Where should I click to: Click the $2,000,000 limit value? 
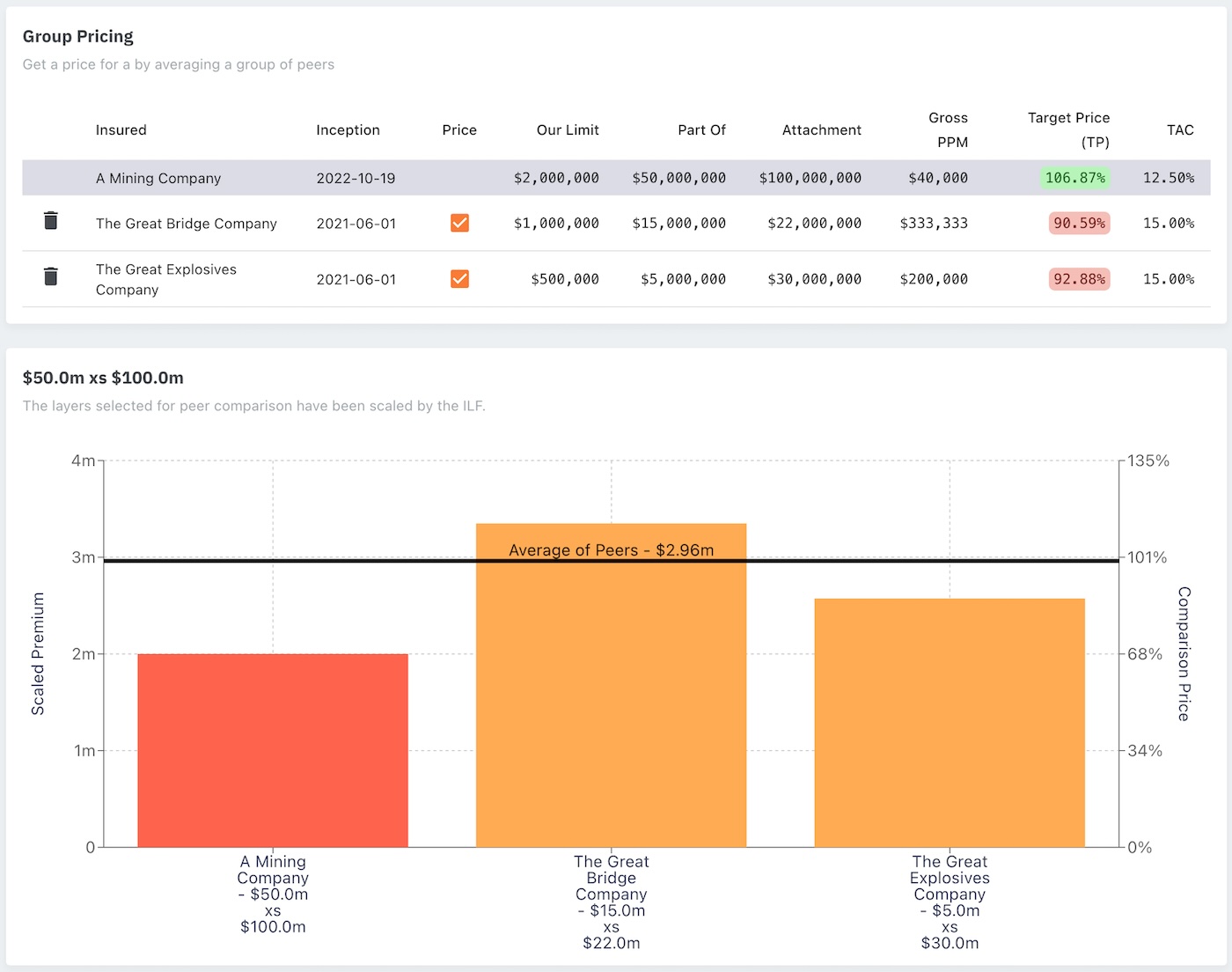point(556,178)
